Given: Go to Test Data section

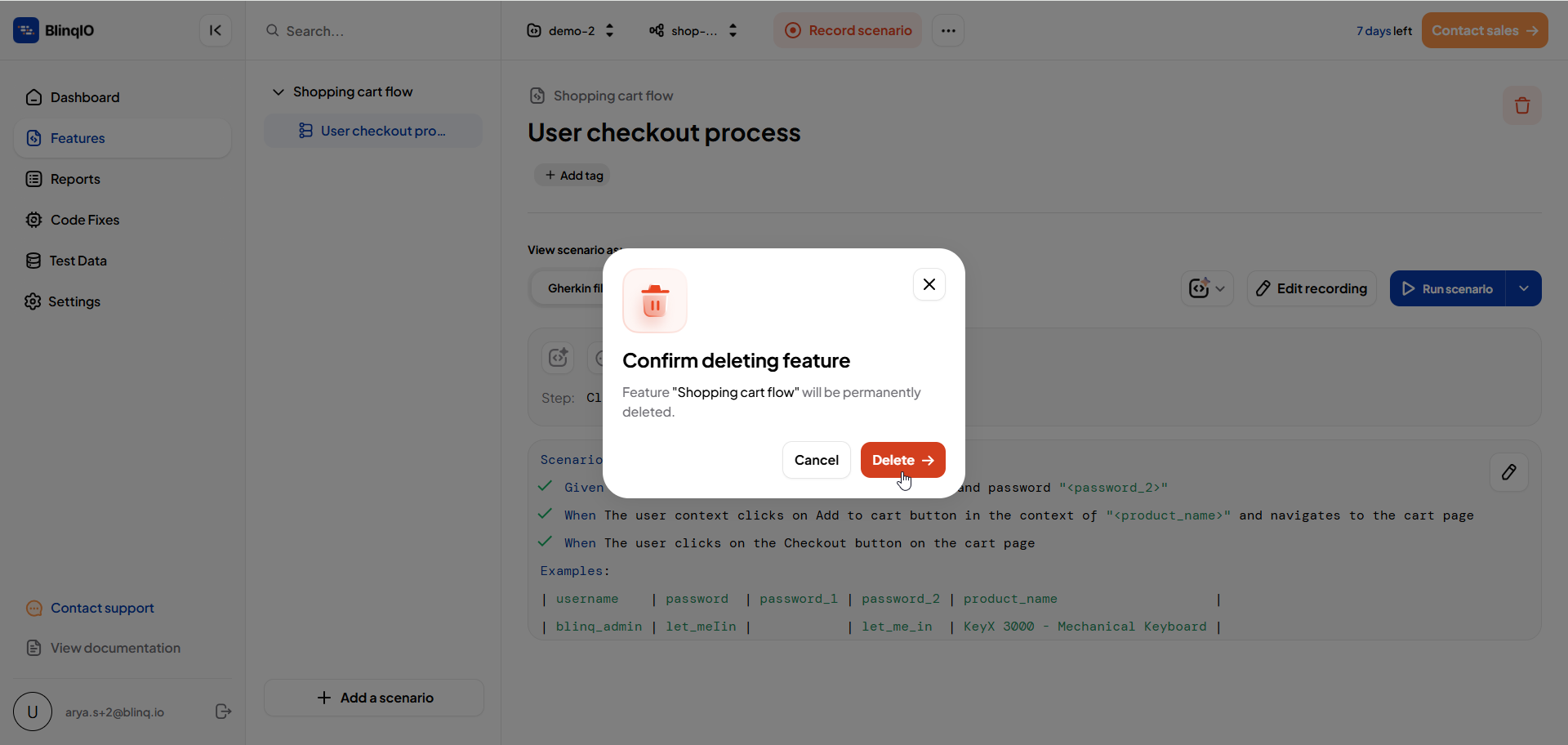Looking at the screenshot, I should tap(78, 261).
